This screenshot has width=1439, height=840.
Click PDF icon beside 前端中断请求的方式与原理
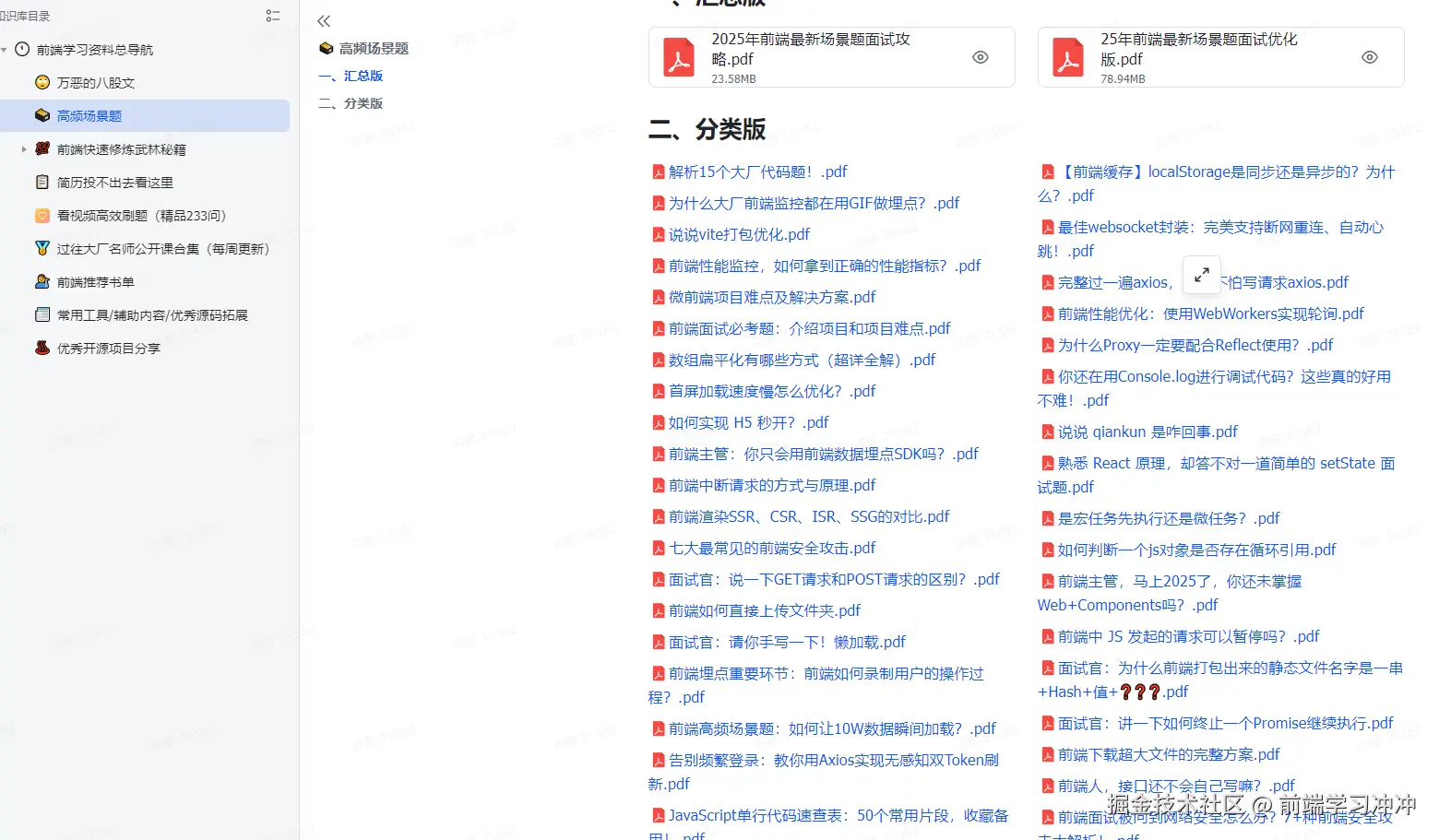[659, 485]
